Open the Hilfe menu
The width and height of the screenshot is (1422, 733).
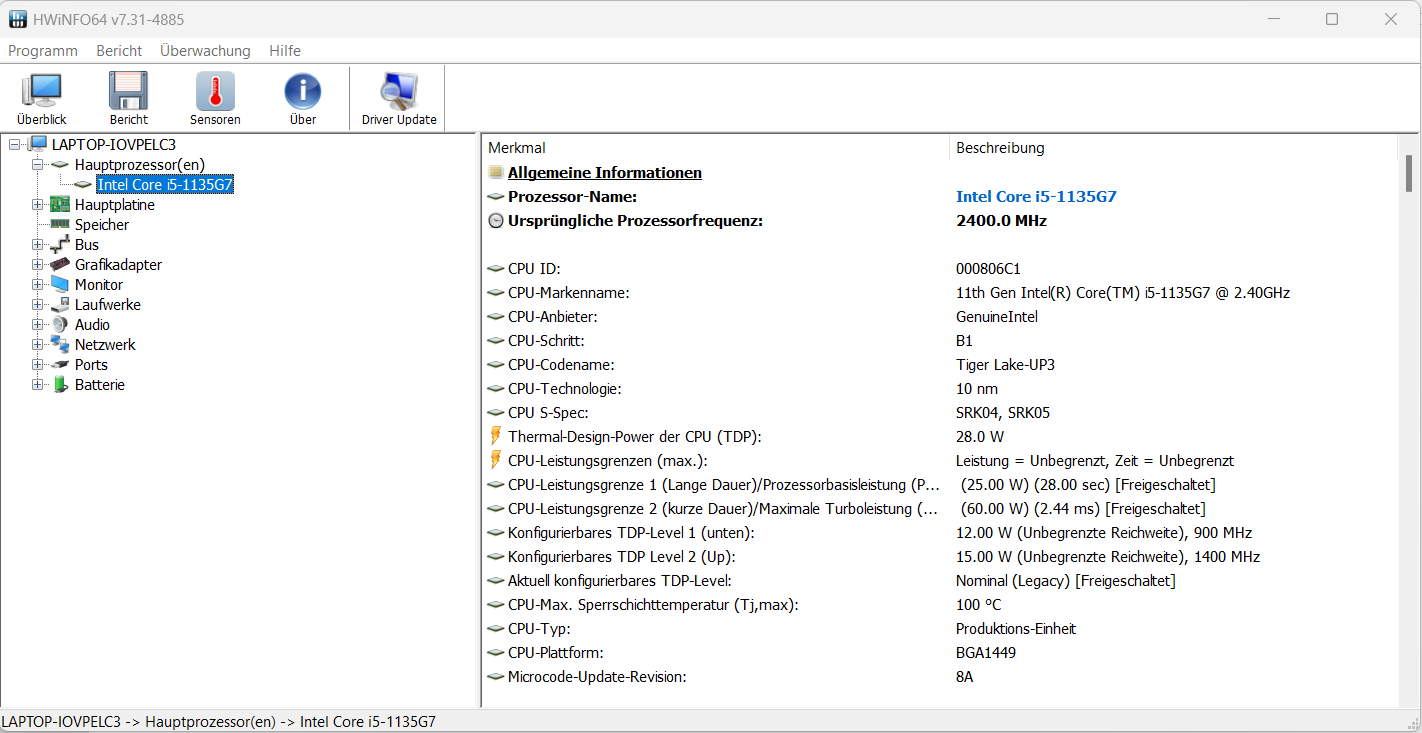285,51
